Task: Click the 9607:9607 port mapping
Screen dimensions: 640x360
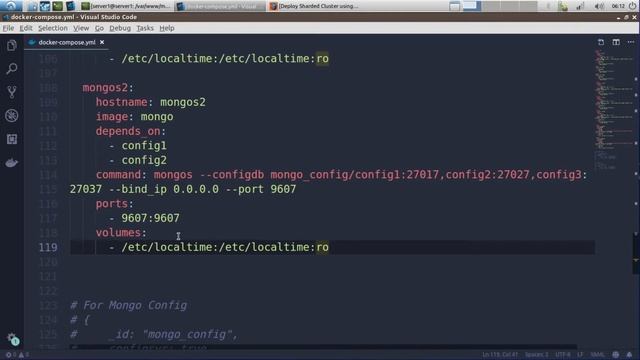Action: click(x=150, y=218)
